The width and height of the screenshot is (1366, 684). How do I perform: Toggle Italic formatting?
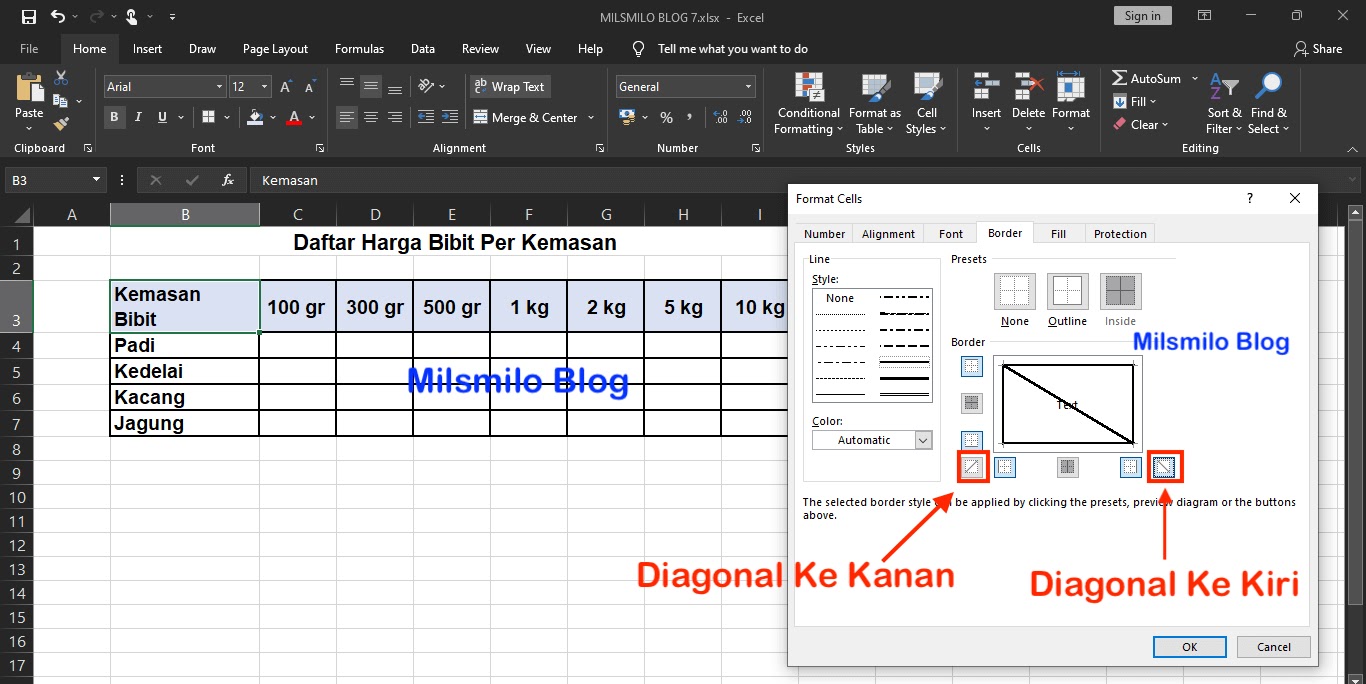coord(138,117)
